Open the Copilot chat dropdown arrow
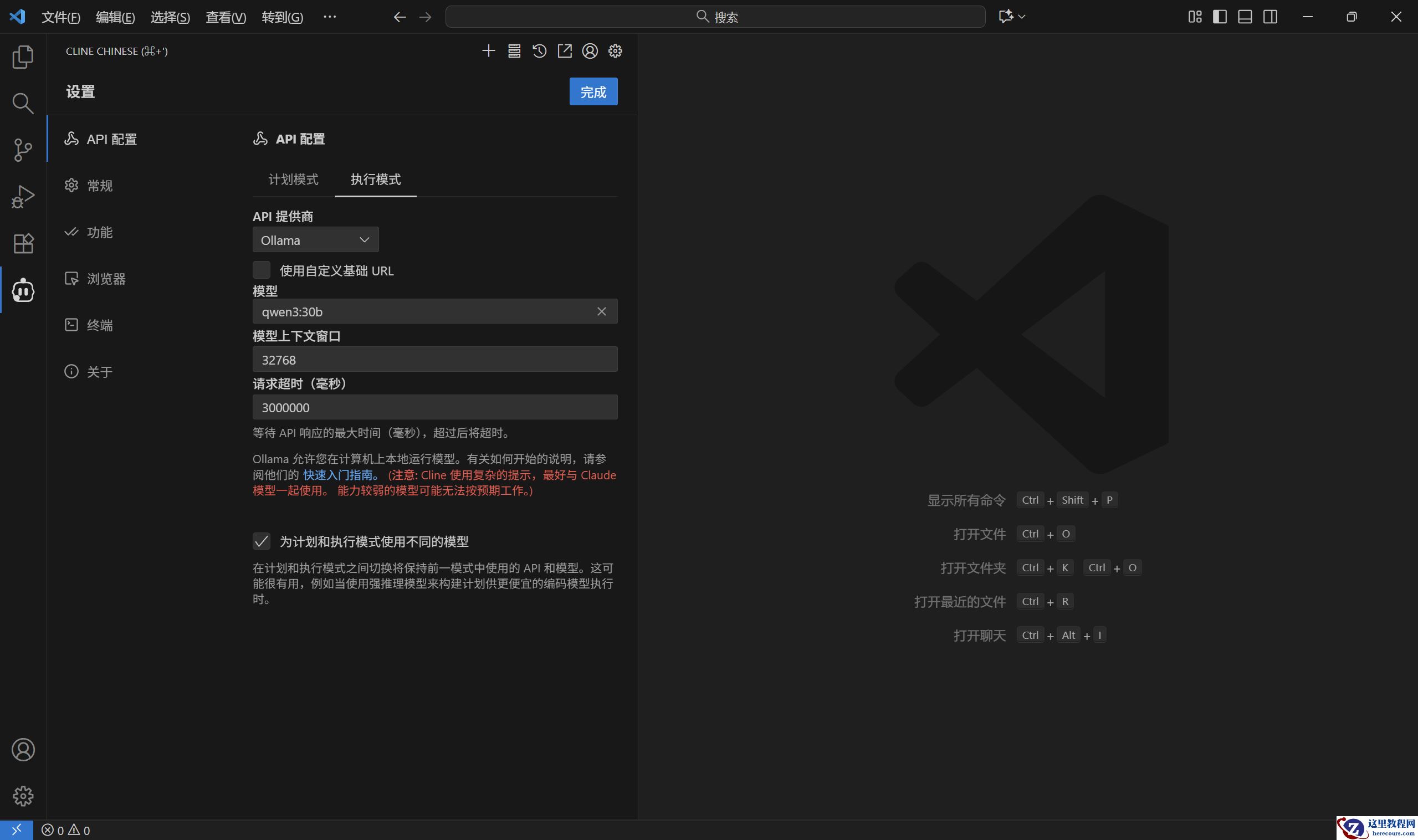 tap(1022, 17)
